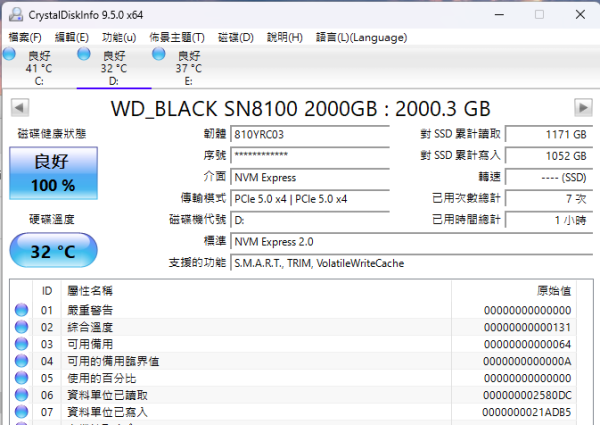The width and height of the screenshot is (600, 425).
Task: Click raw value 000000021ADB5
Action: coord(527,412)
